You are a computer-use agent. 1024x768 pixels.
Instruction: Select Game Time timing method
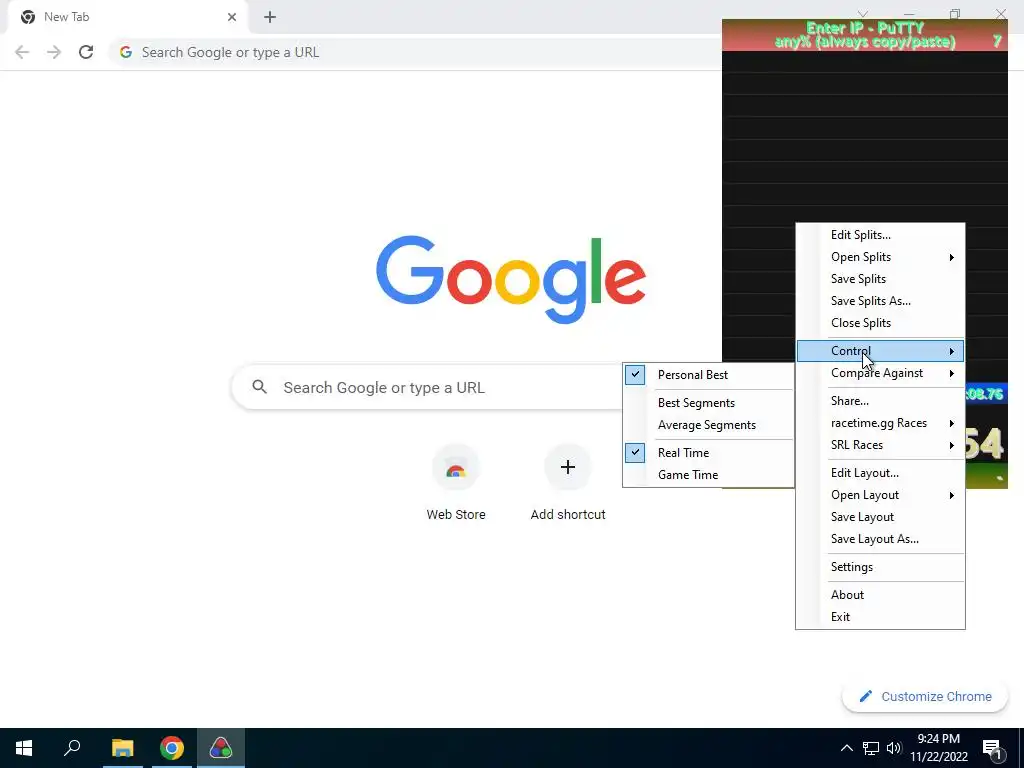(x=709, y=475)
